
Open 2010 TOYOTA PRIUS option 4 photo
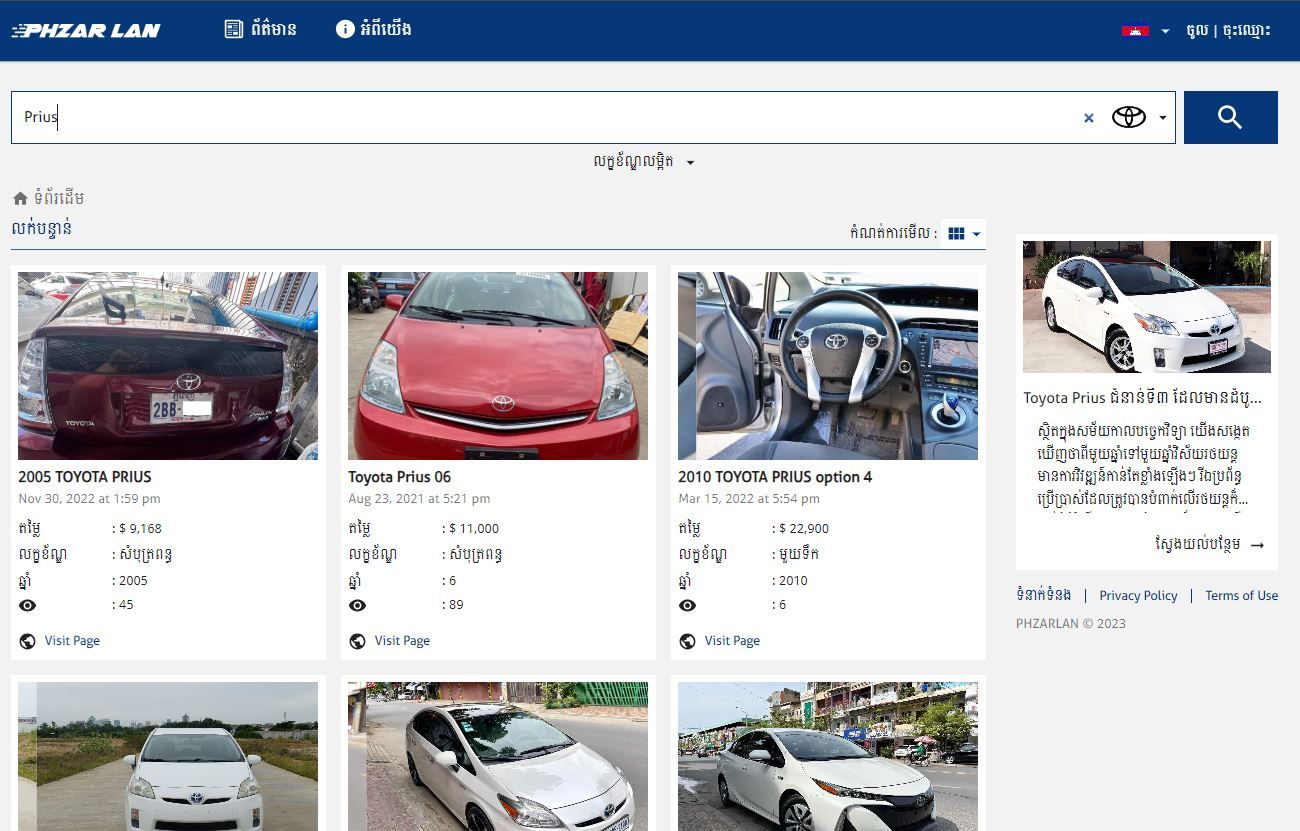[x=828, y=366]
